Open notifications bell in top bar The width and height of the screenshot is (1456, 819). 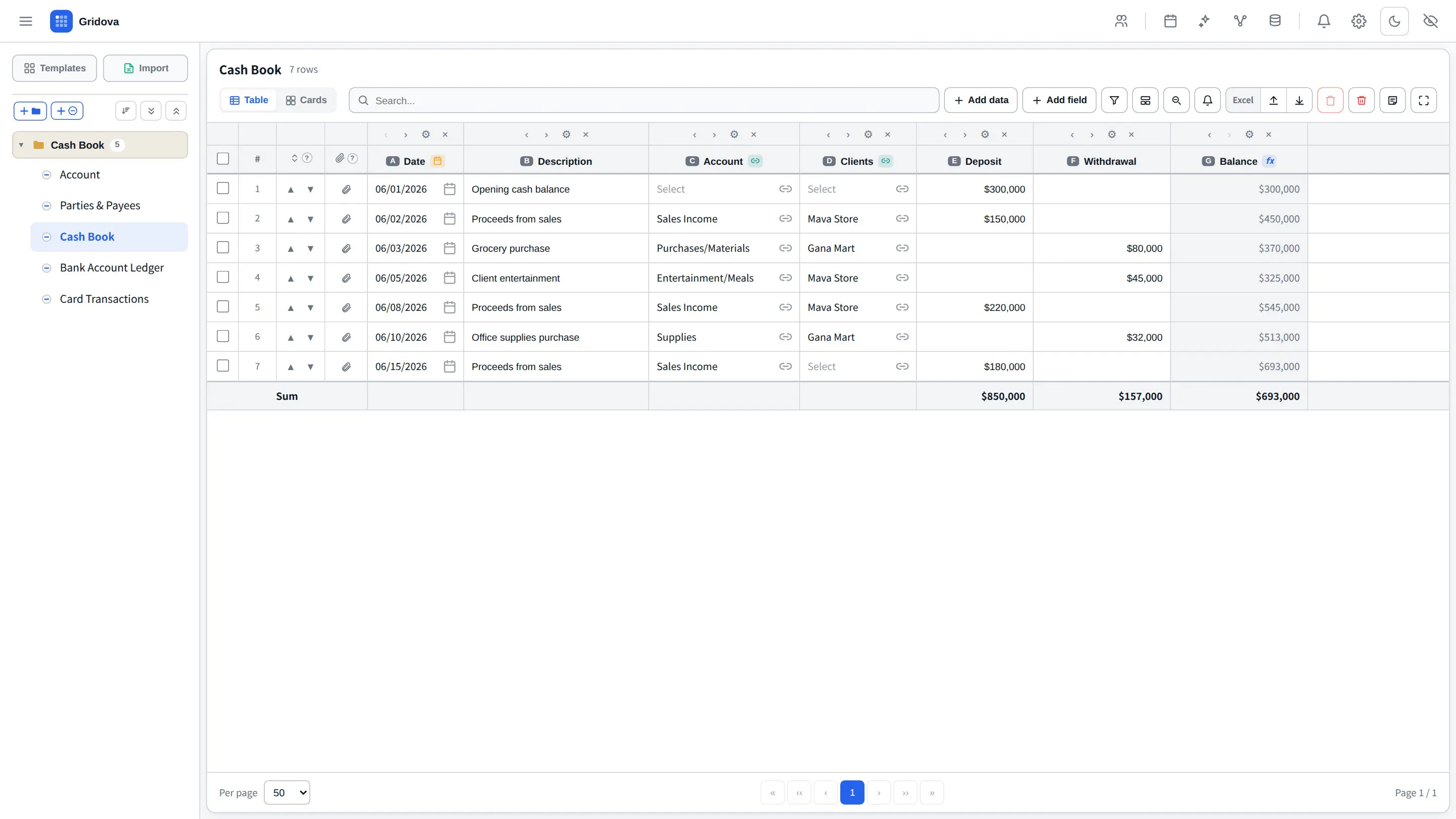coord(1324,21)
